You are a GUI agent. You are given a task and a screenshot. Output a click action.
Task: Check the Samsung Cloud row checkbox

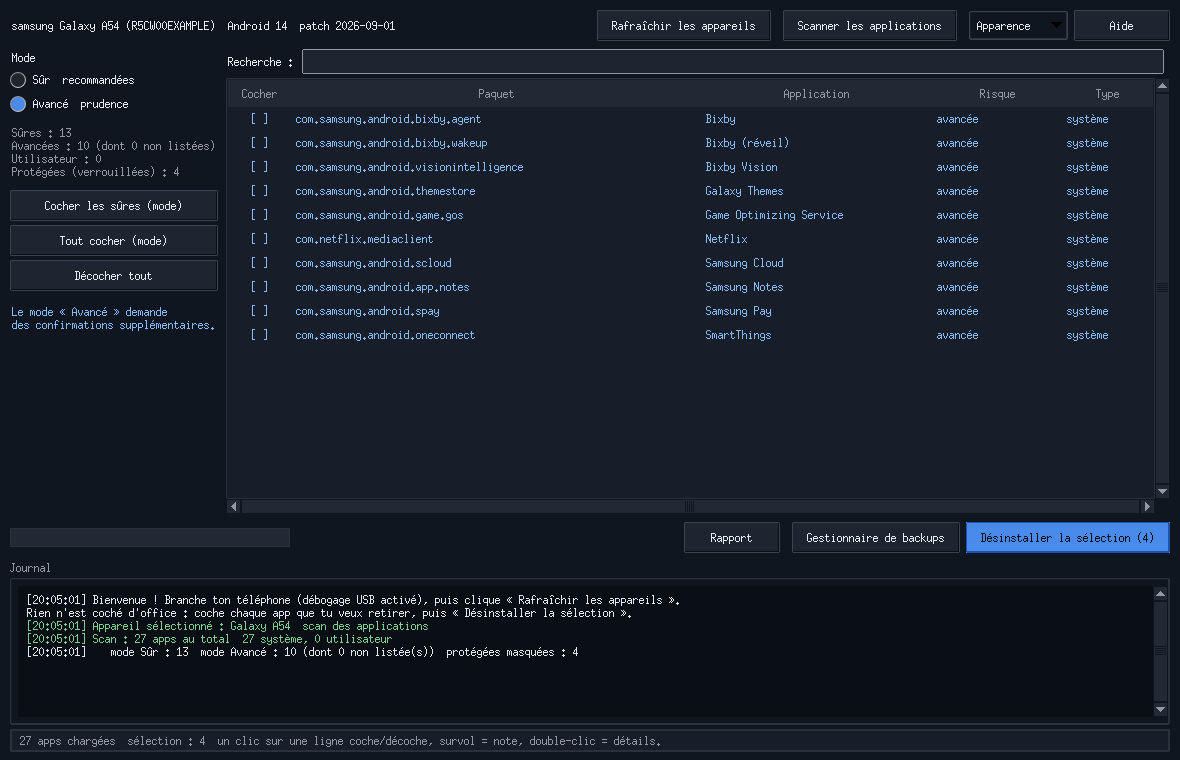[x=259, y=263]
